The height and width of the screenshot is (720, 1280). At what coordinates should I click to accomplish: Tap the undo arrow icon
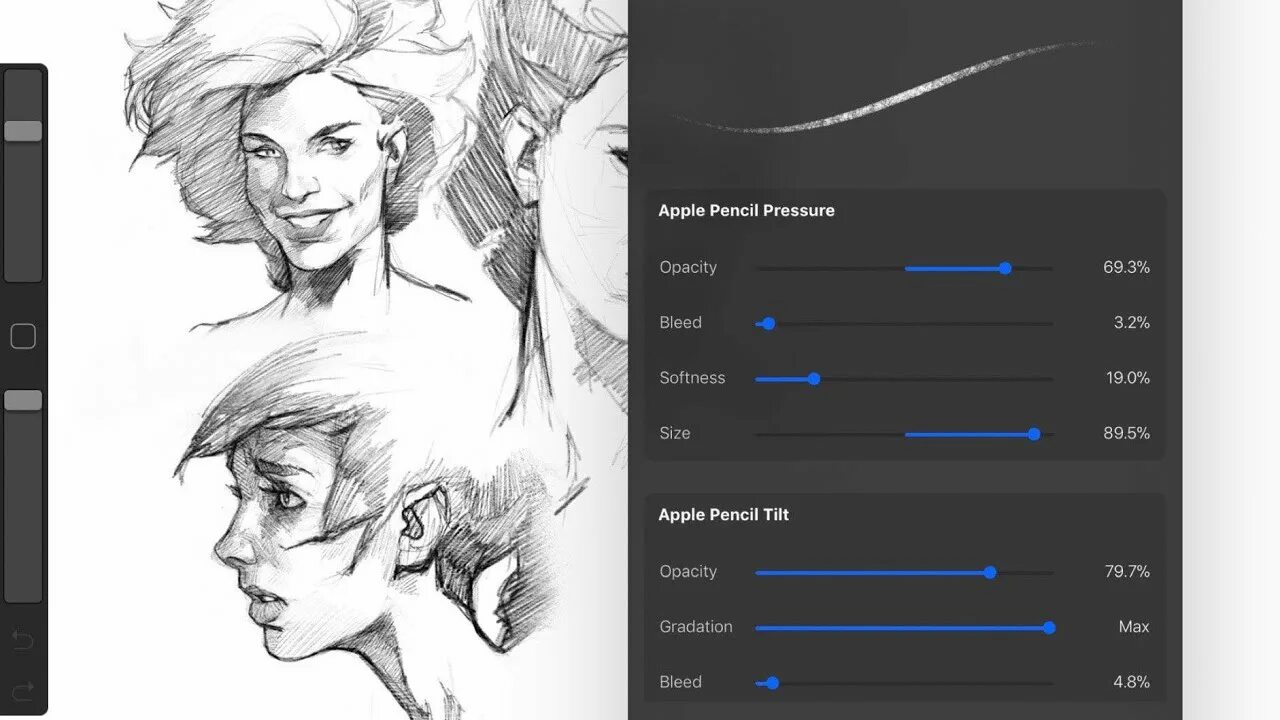[23, 640]
